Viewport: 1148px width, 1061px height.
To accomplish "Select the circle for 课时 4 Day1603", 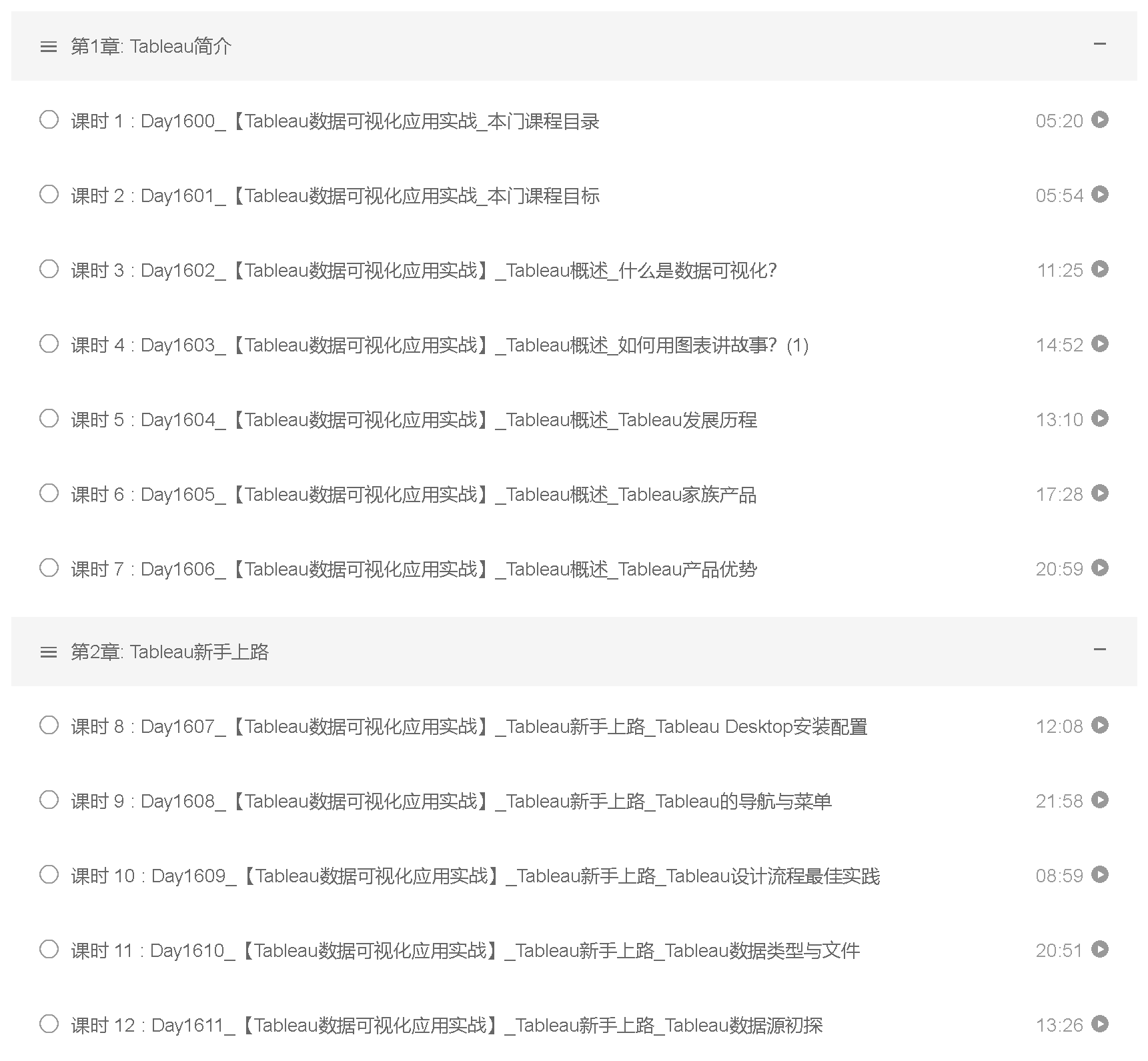I will [x=49, y=344].
